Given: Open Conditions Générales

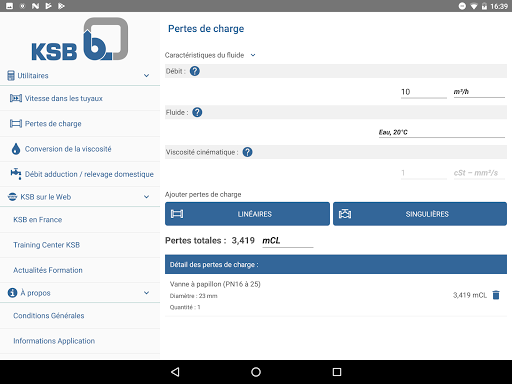Looking at the screenshot, I should point(80,316).
